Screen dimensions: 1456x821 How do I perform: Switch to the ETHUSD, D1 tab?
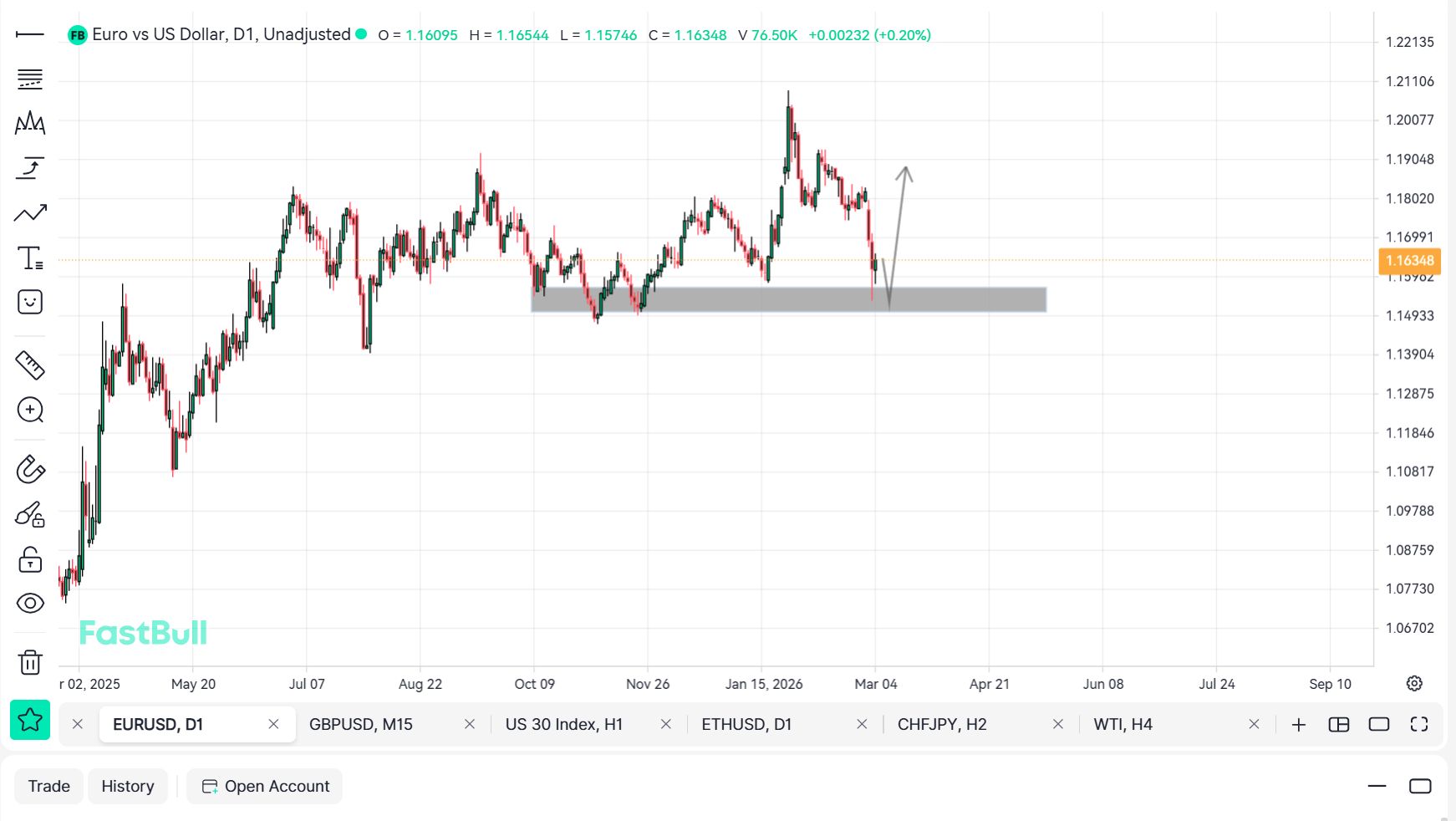[x=746, y=725]
